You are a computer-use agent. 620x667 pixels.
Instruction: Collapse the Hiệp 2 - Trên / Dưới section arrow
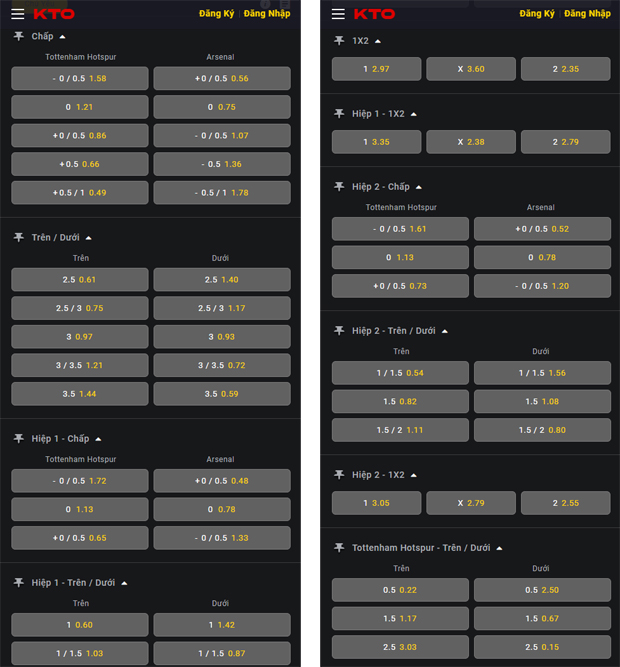pyautogui.click(x=445, y=331)
